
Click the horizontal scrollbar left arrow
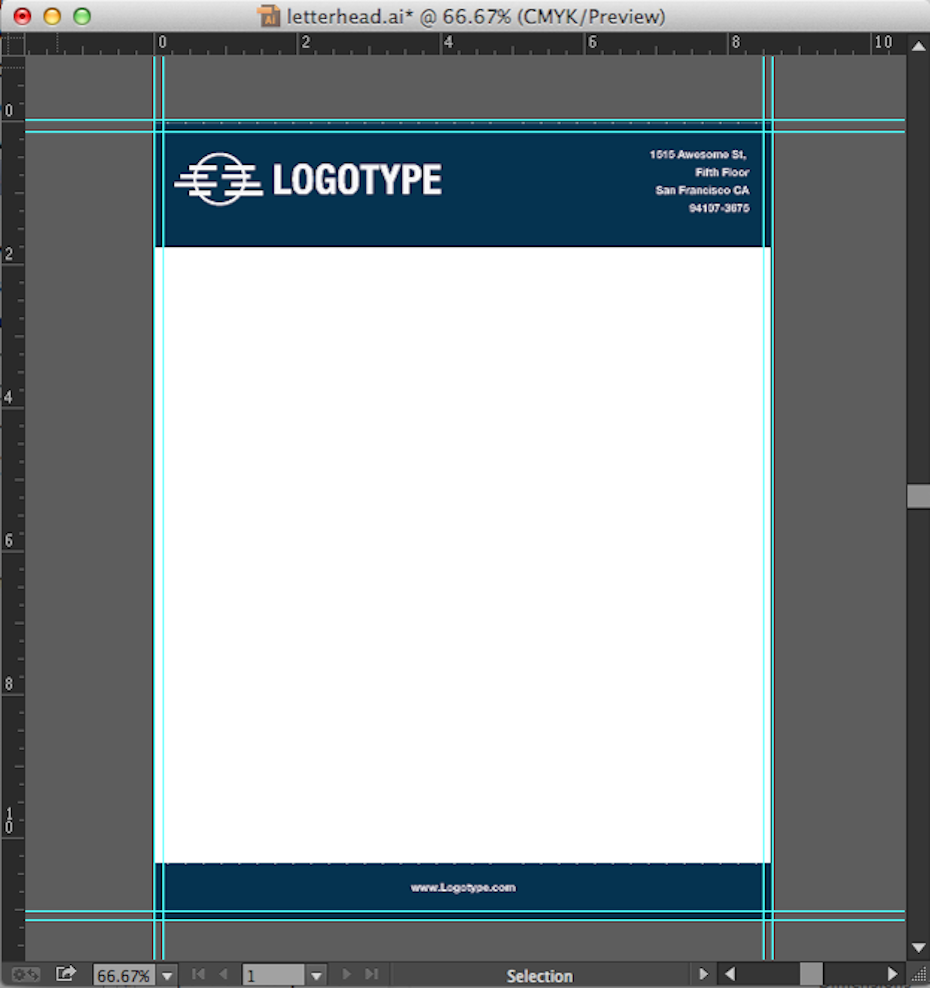[730, 975]
